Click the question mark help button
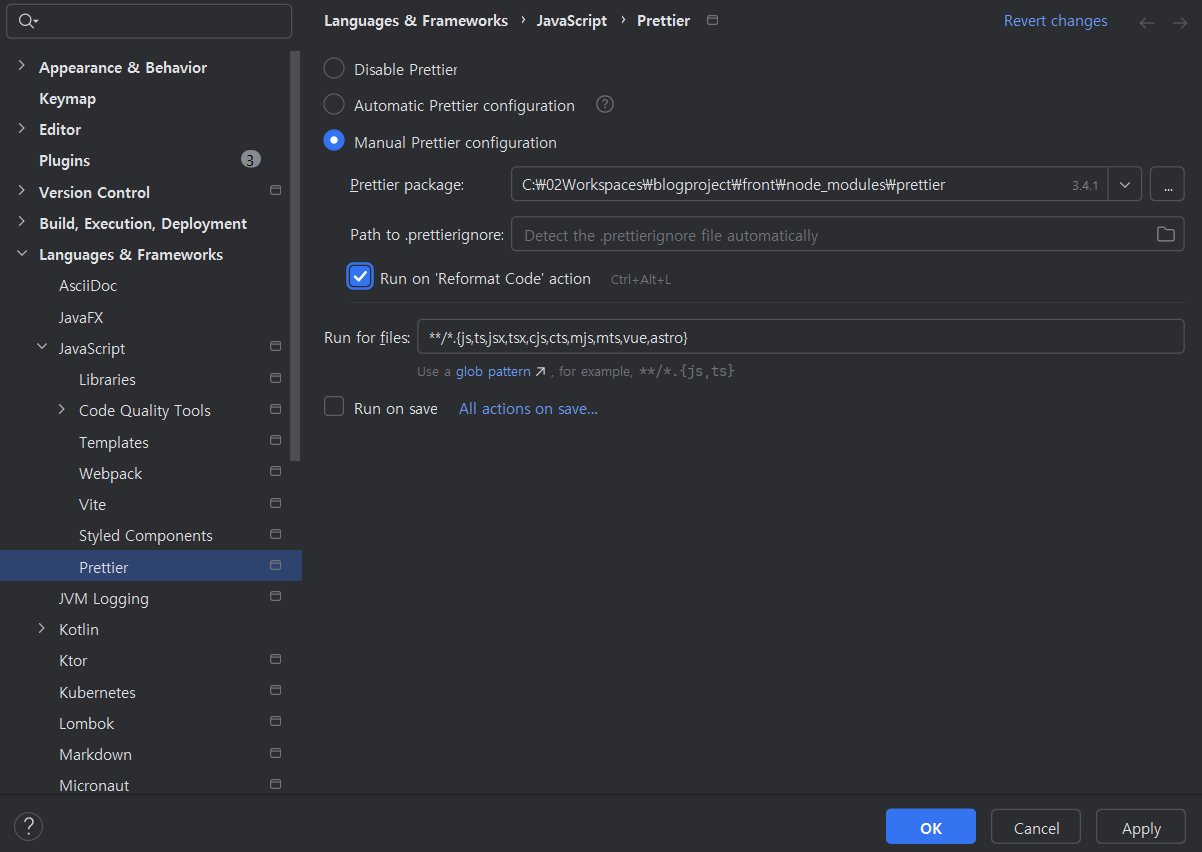The width and height of the screenshot is (1202, 852). [29, 826]
